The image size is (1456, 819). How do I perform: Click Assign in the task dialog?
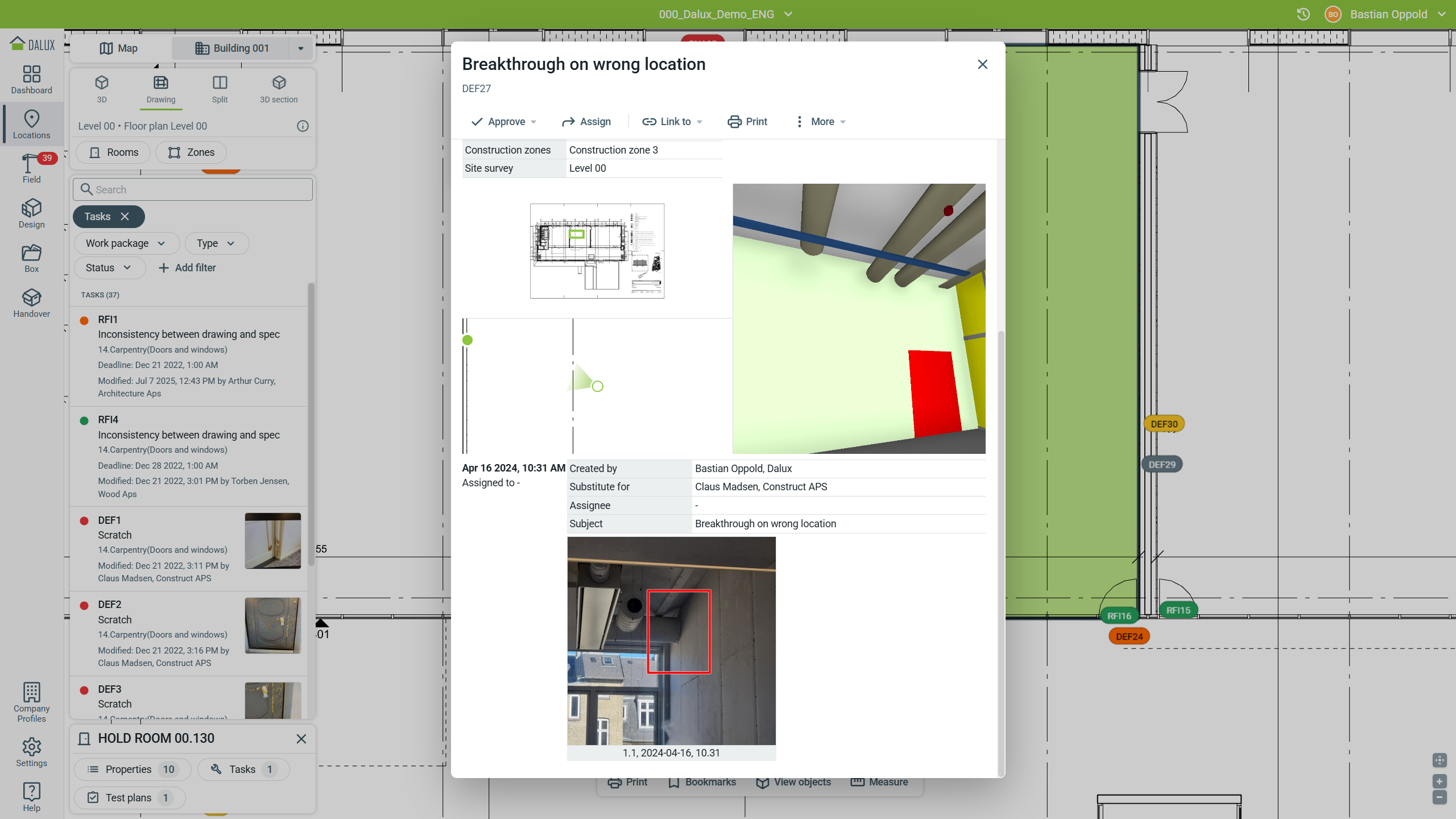(586, 122)
